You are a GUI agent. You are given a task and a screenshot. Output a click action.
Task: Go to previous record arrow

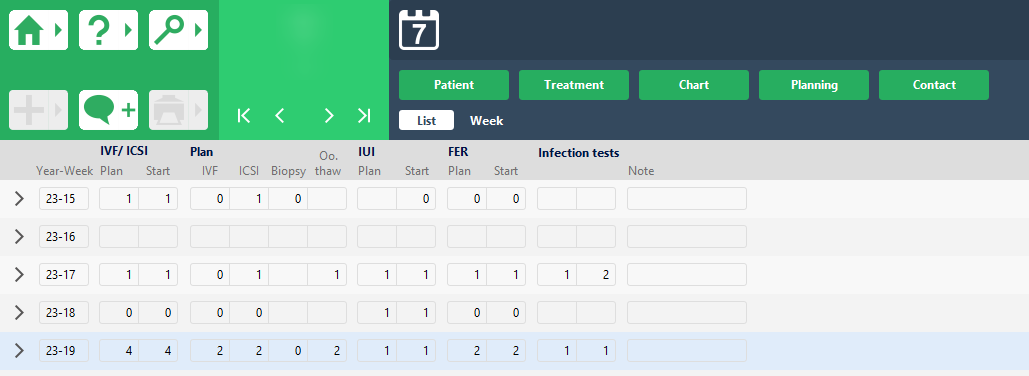(x=280, y=115)
